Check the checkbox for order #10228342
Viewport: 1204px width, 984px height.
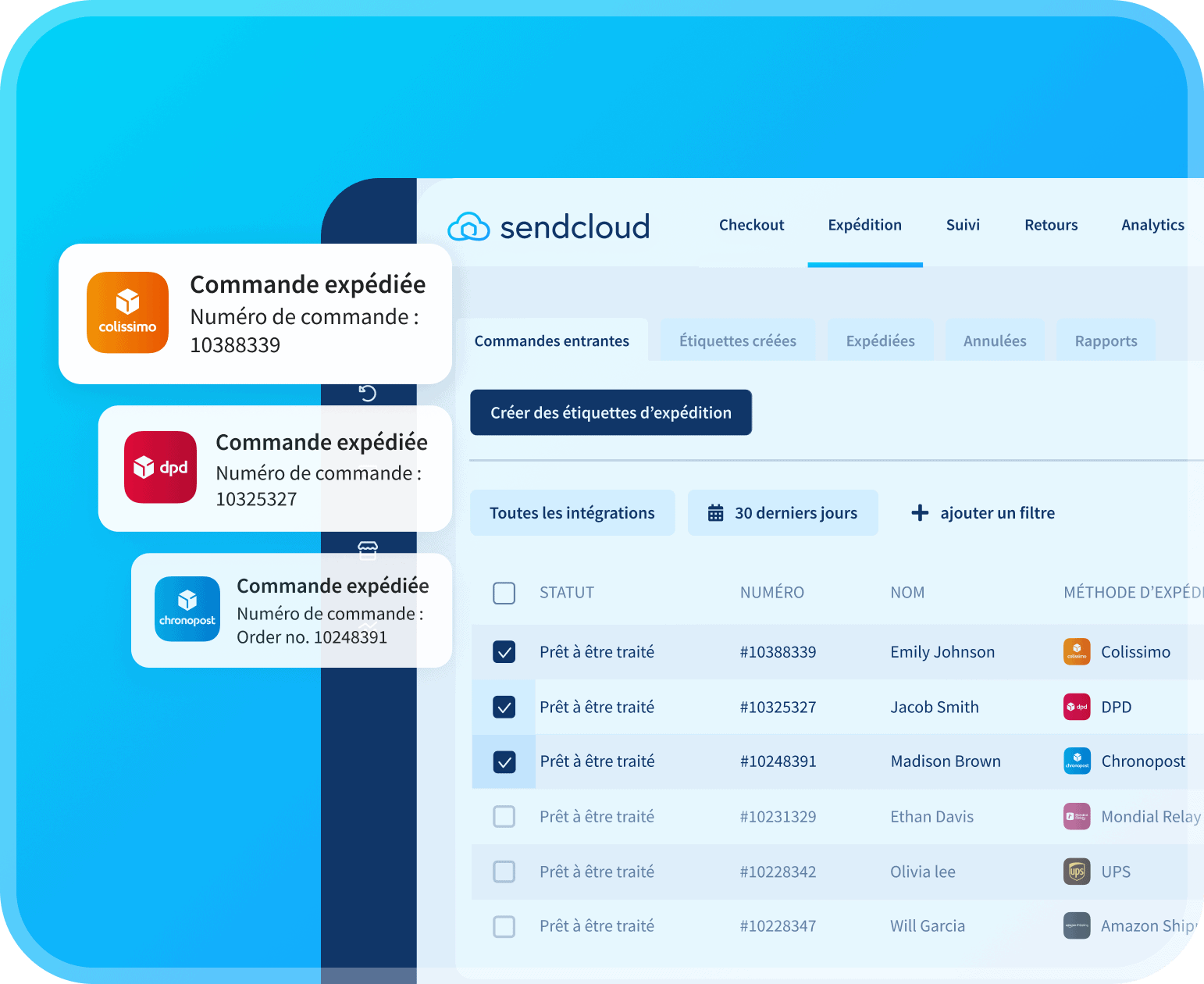coord(504,872)
